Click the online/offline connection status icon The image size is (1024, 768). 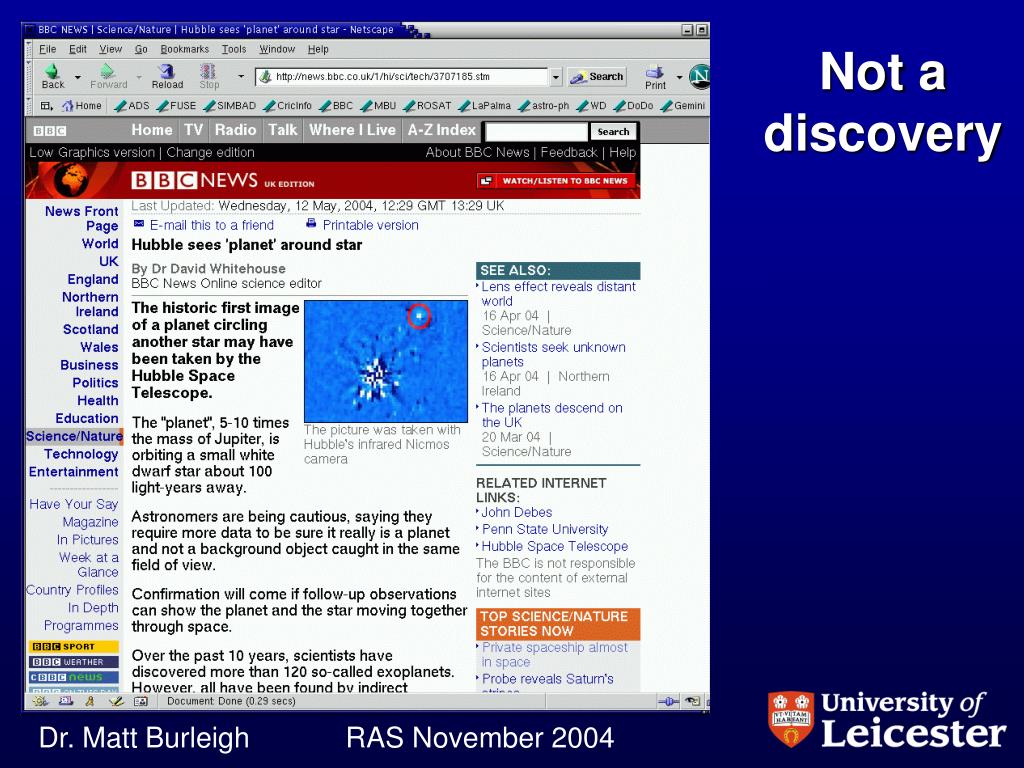click(668, 701)
